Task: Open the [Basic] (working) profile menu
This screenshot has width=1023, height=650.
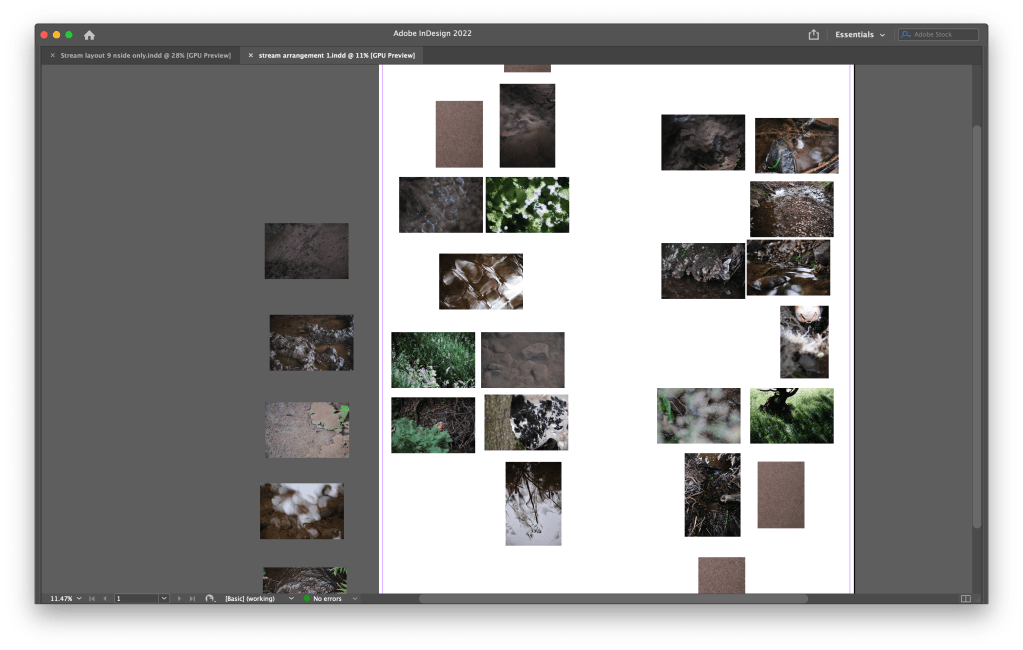Action: [291, 599]
